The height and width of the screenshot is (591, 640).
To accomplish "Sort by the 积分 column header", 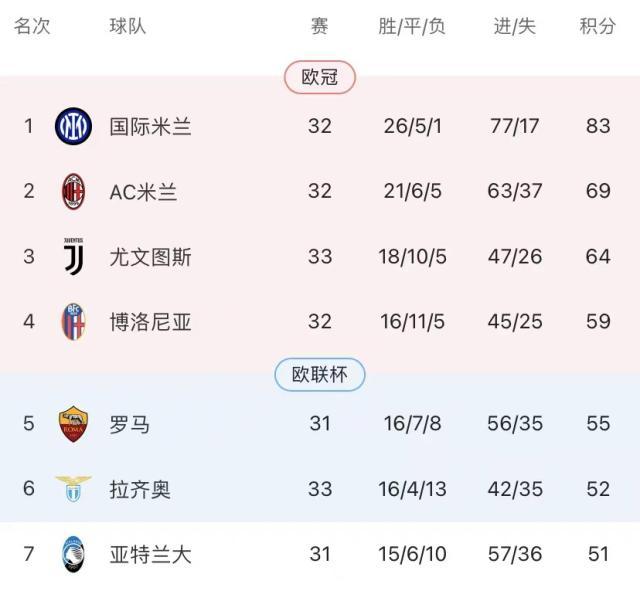I will (x=598, y=27).
